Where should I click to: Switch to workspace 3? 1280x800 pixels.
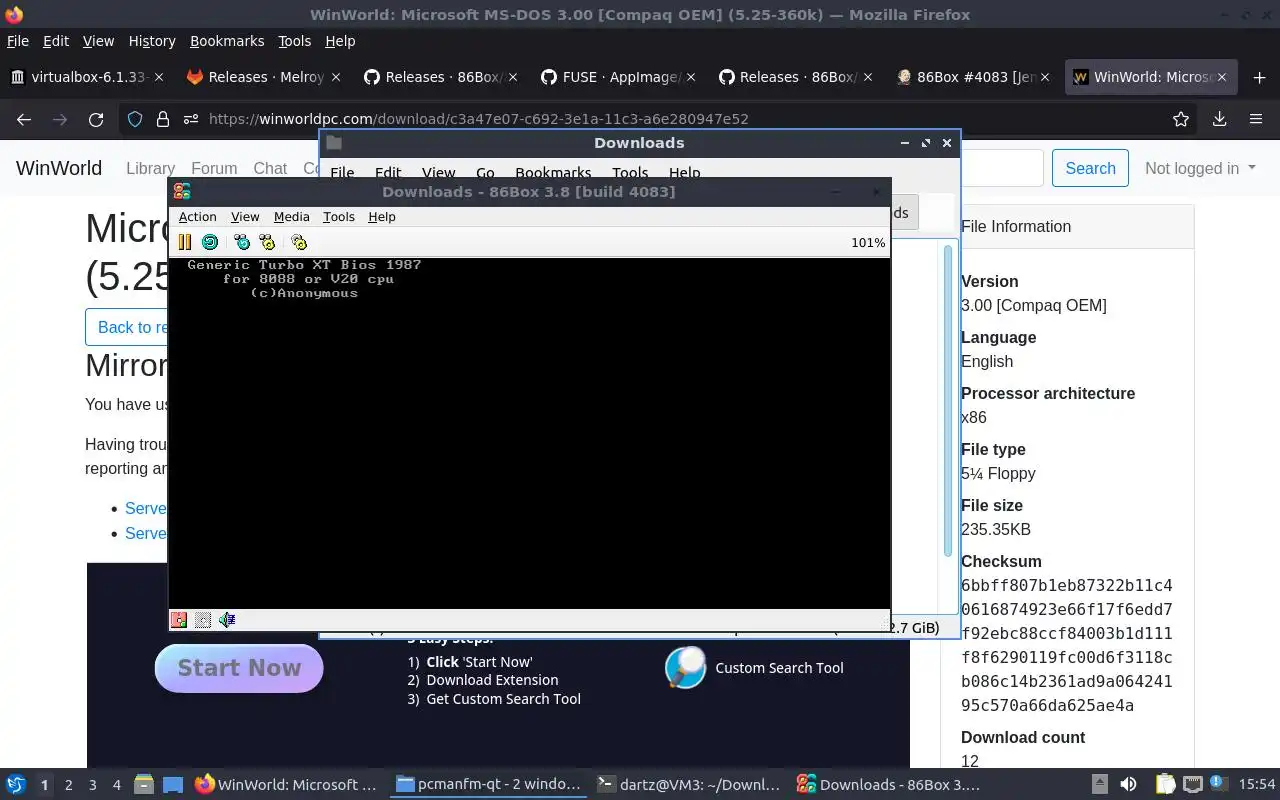click(x=93, y=785)
